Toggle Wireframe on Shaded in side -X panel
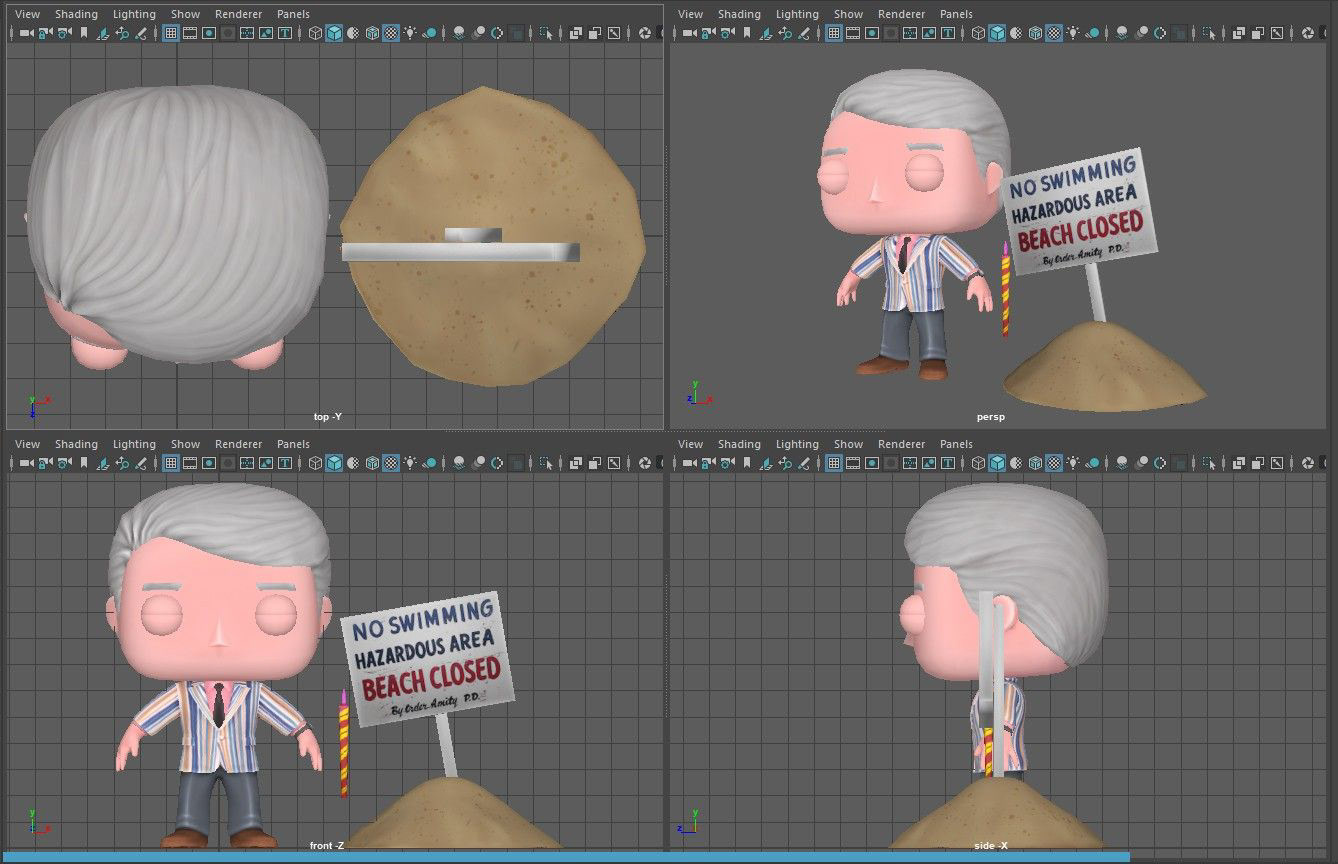This screenshot has width=1338, height=864. pyautogui.click(x=1034, y=463)
